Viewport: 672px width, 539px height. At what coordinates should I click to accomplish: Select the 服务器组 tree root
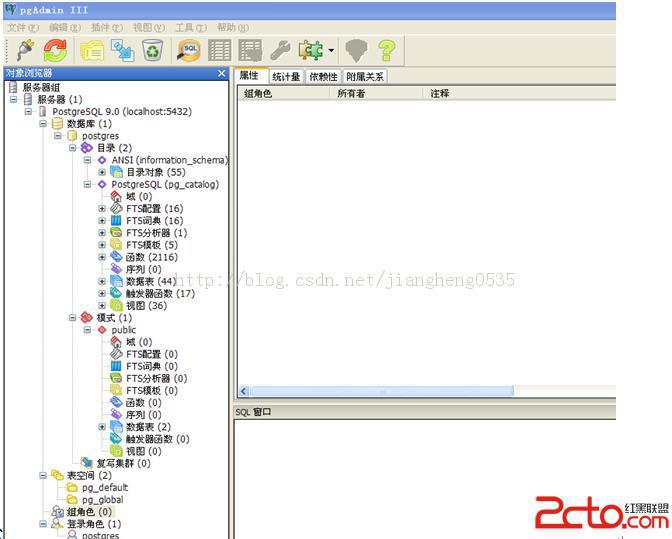pos(41,87)
